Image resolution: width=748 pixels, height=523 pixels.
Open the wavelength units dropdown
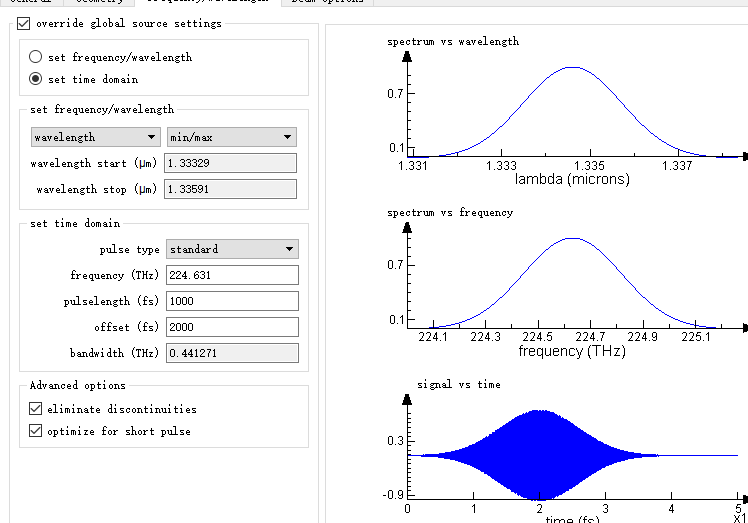95,137
